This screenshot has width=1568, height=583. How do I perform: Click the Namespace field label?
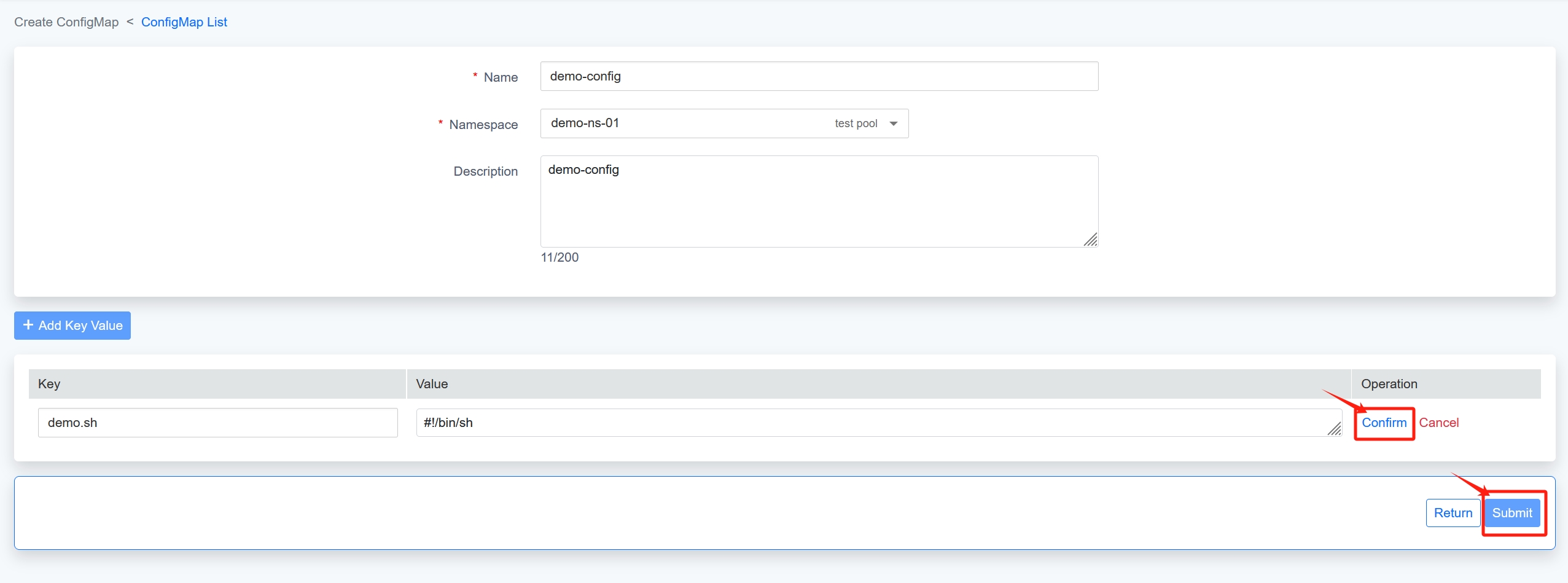(x=483, y=125)
